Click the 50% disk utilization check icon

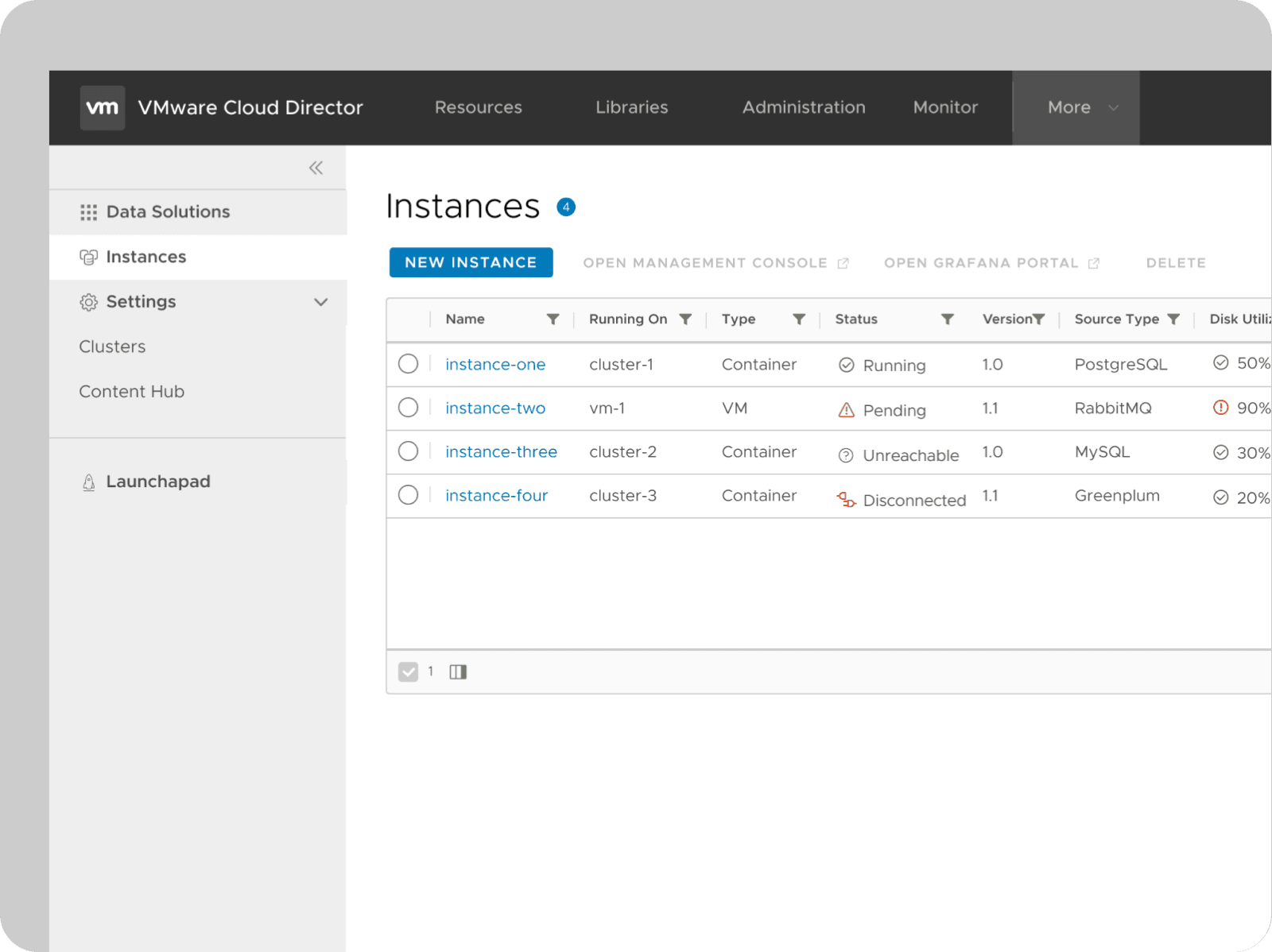[1221, 363]
